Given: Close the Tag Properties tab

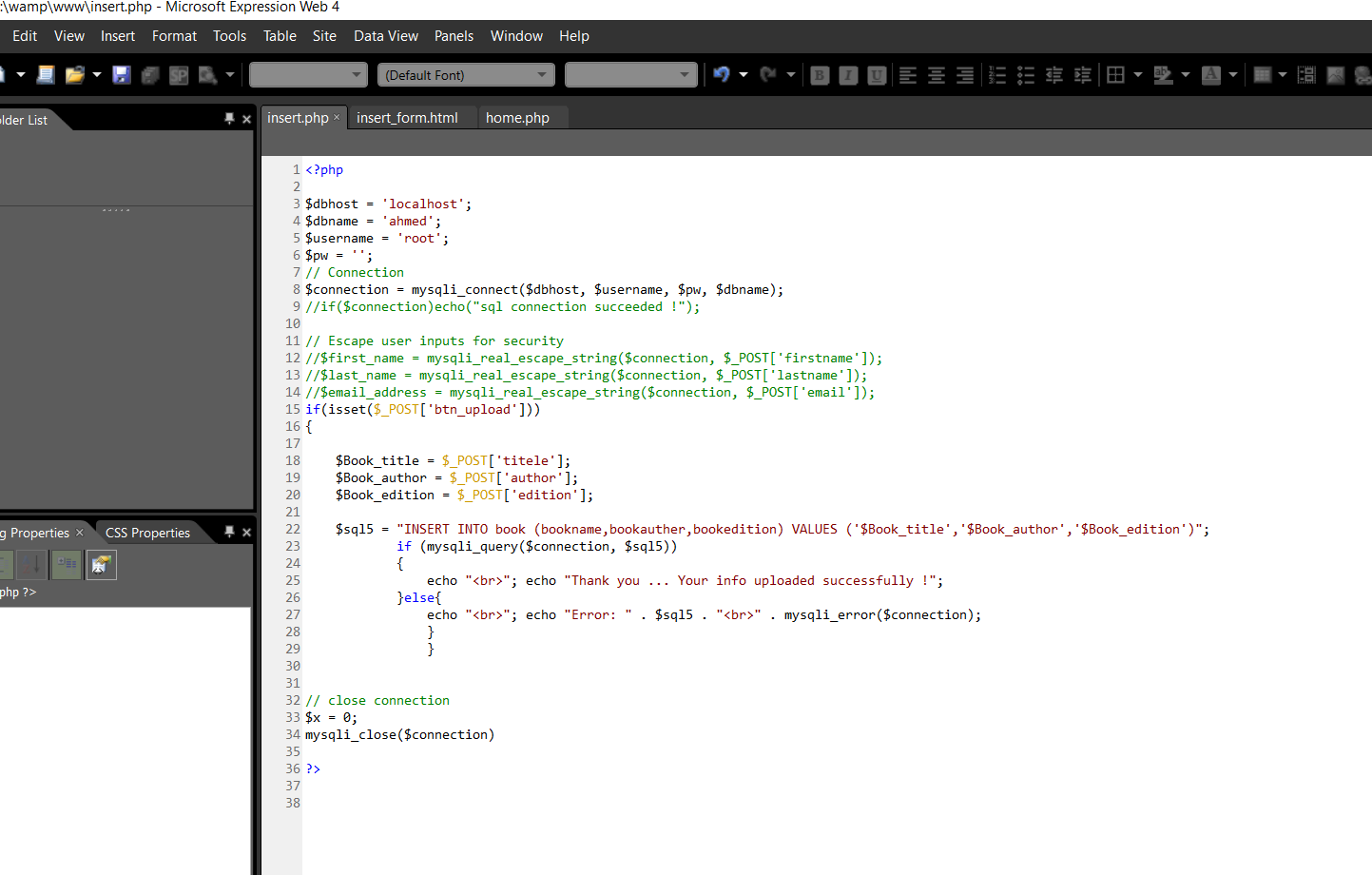Looking at the screenshot, I should tap(80, 532).
